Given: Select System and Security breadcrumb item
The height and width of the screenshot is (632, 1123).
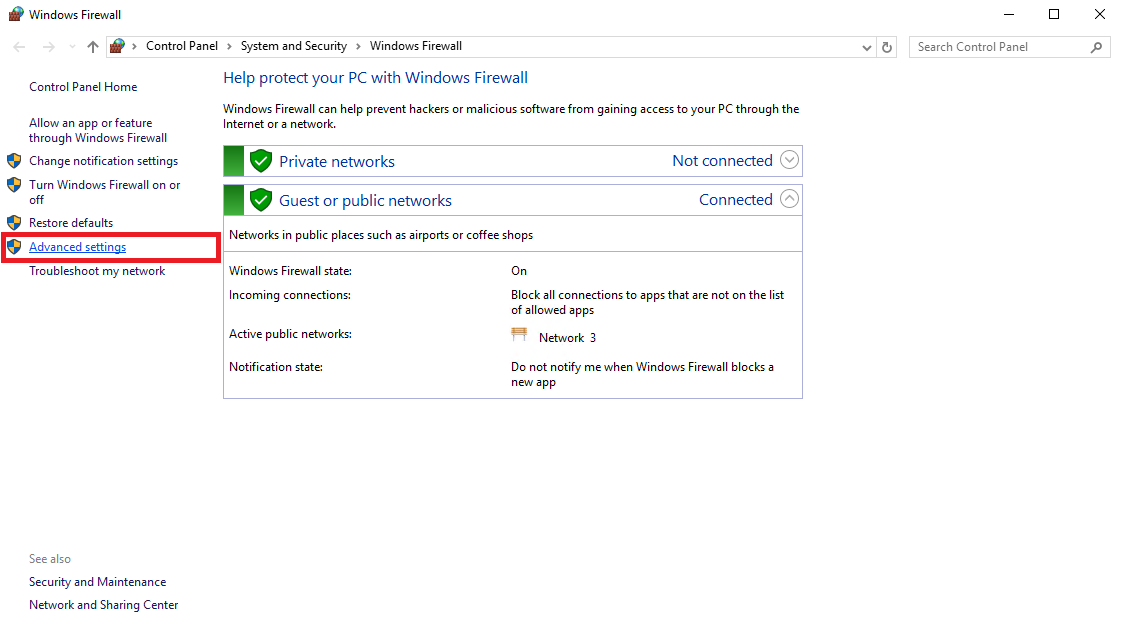Looking at the screenshot, I should click(x=293, y=46).
